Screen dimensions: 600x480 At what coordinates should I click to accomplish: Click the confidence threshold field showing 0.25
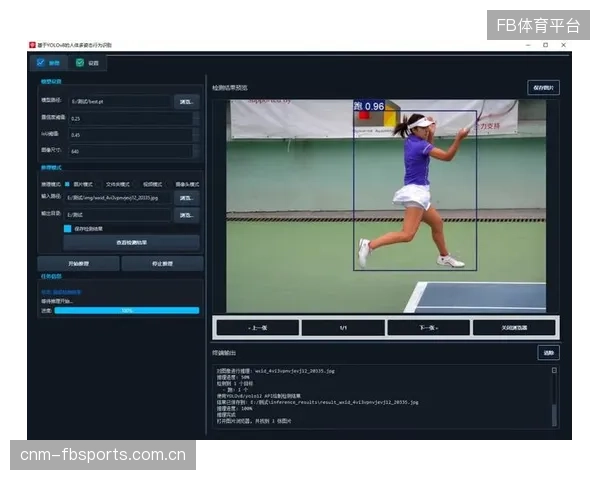(130, 119)
